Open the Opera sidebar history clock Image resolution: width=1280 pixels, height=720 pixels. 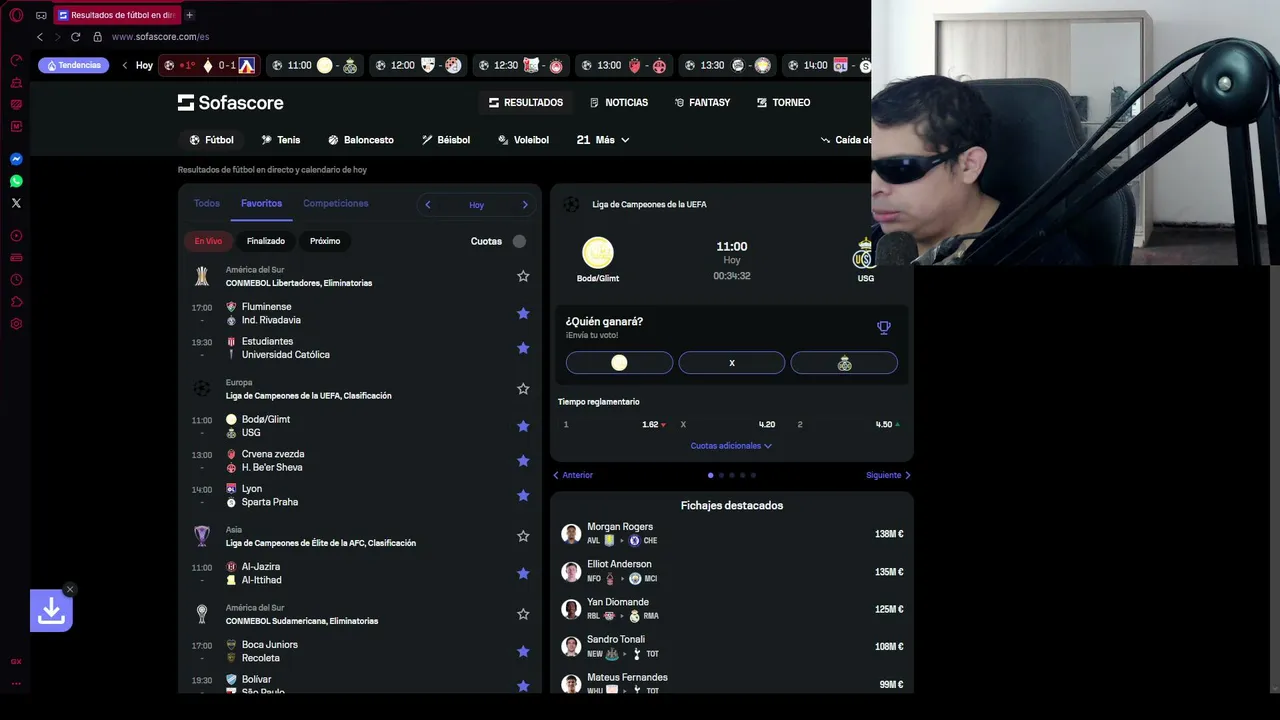point(16,280)
